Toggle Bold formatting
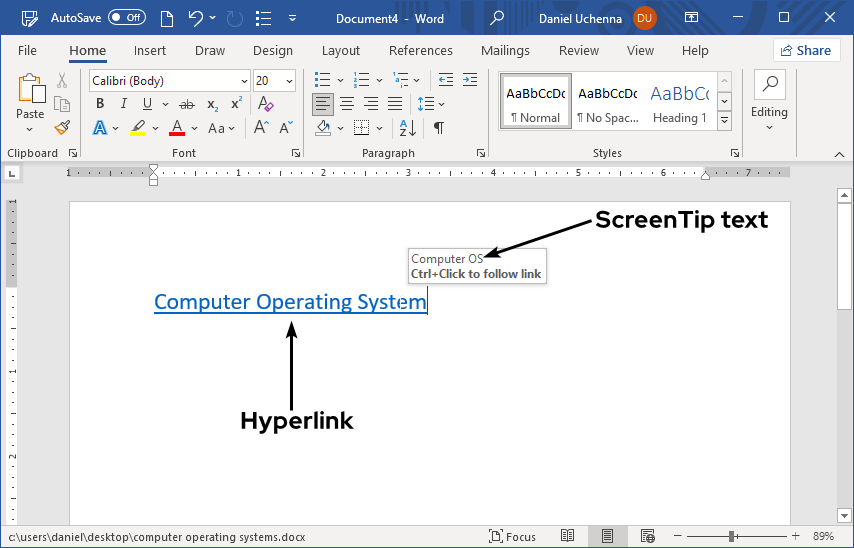This screenshot has width=854, height=548. coord(100,103)
